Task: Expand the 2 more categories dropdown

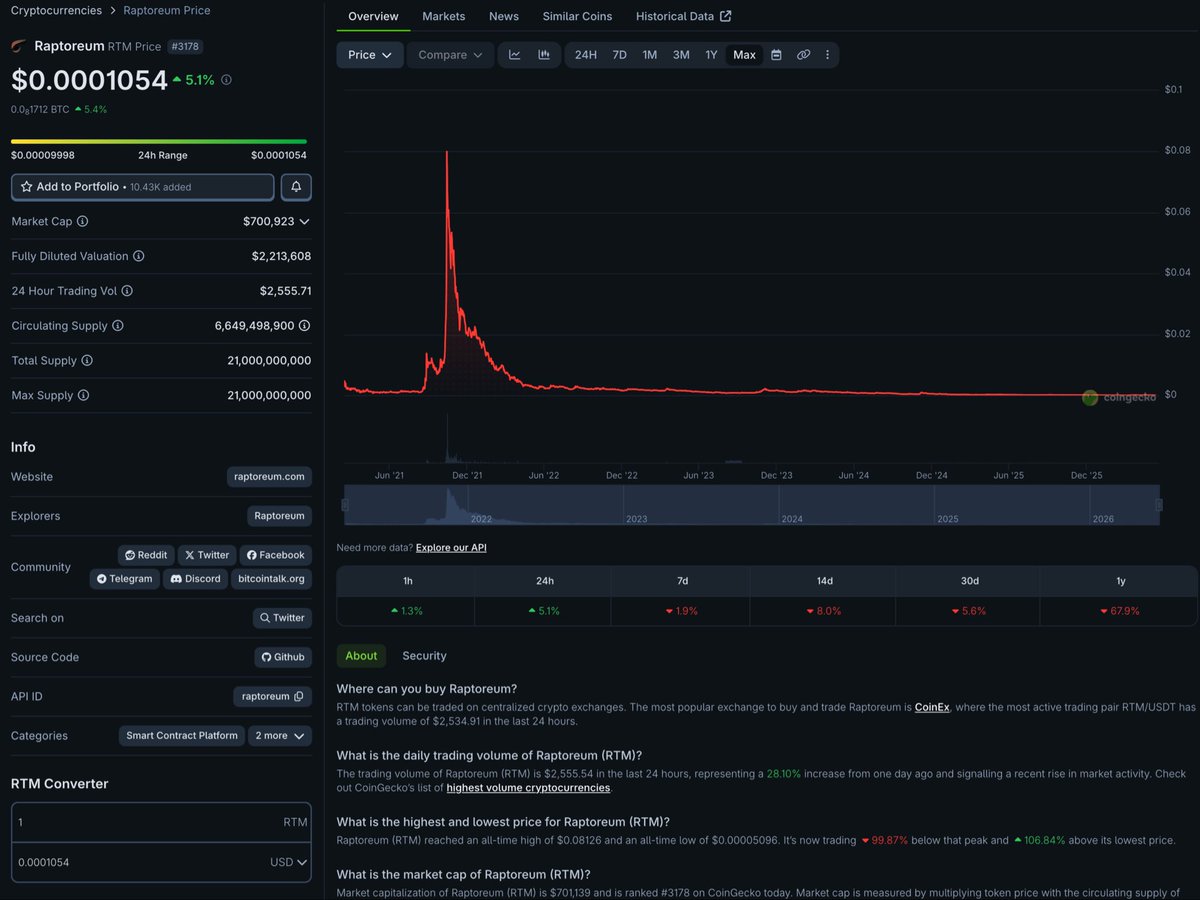Action: point(280,736)
